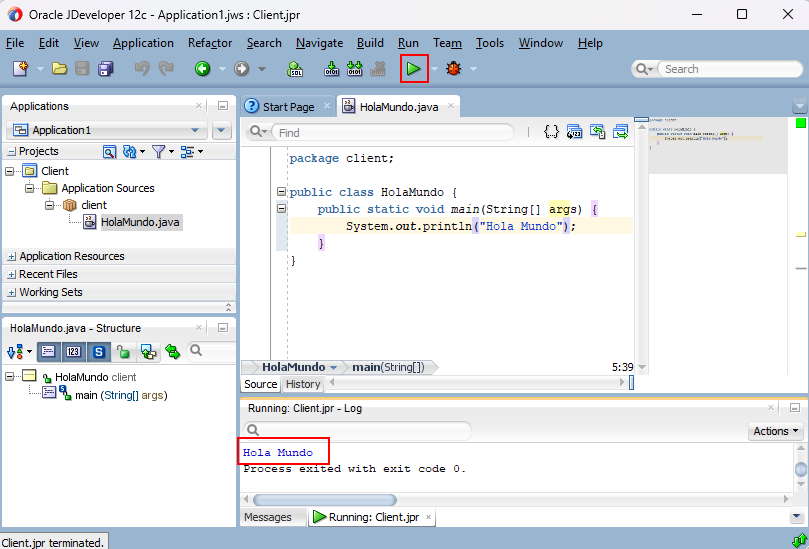Close the HolaMundo.java editor tab
The width and height of the screenshot is (809, 549).
(451, 106)
